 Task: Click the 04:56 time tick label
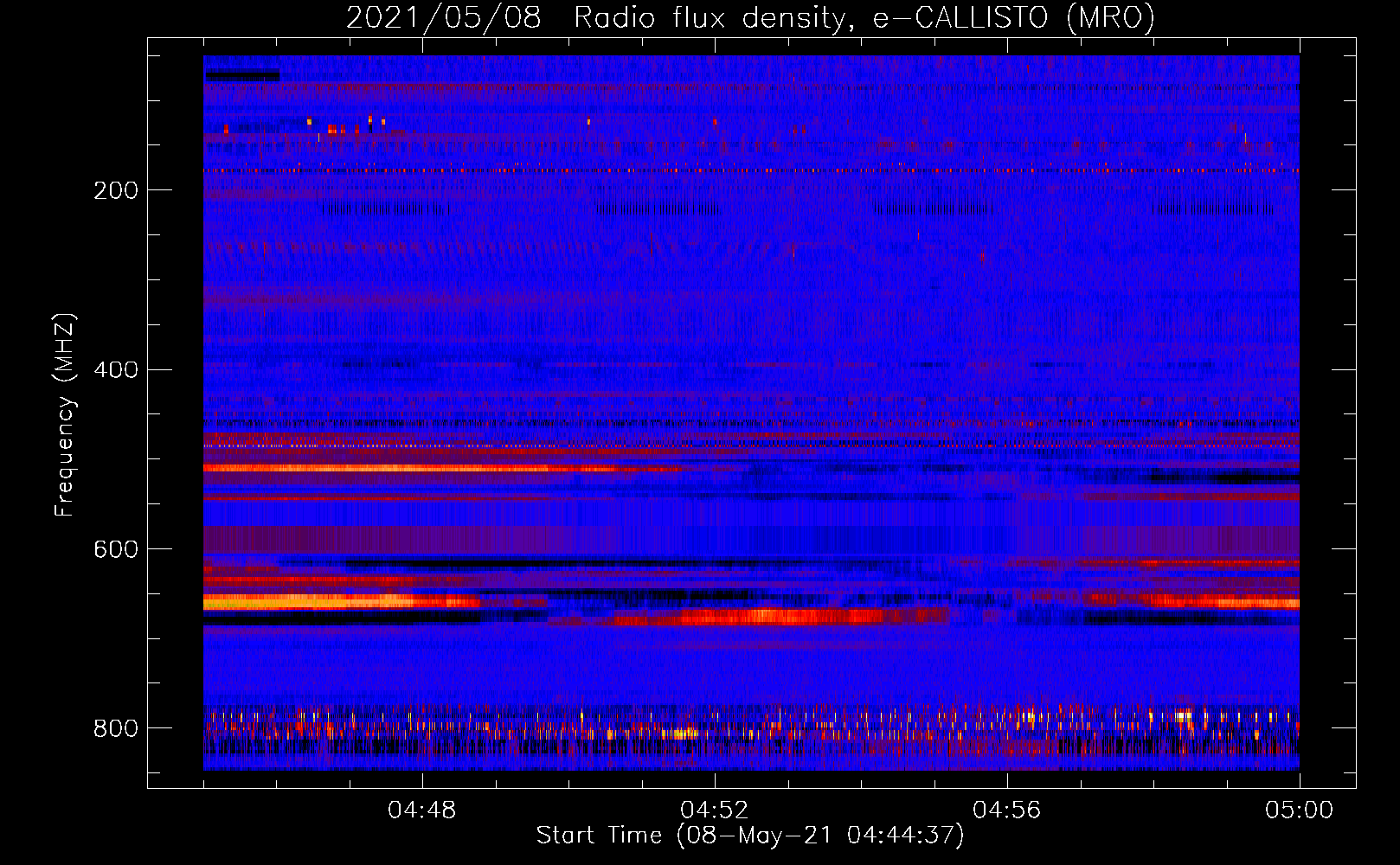pos(1007,811)
